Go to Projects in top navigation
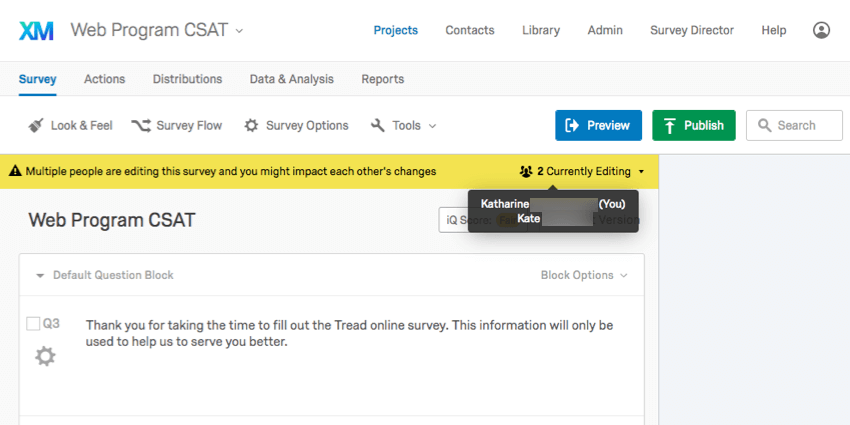This screenshot has height=425, width=850. tap(396, 30)
